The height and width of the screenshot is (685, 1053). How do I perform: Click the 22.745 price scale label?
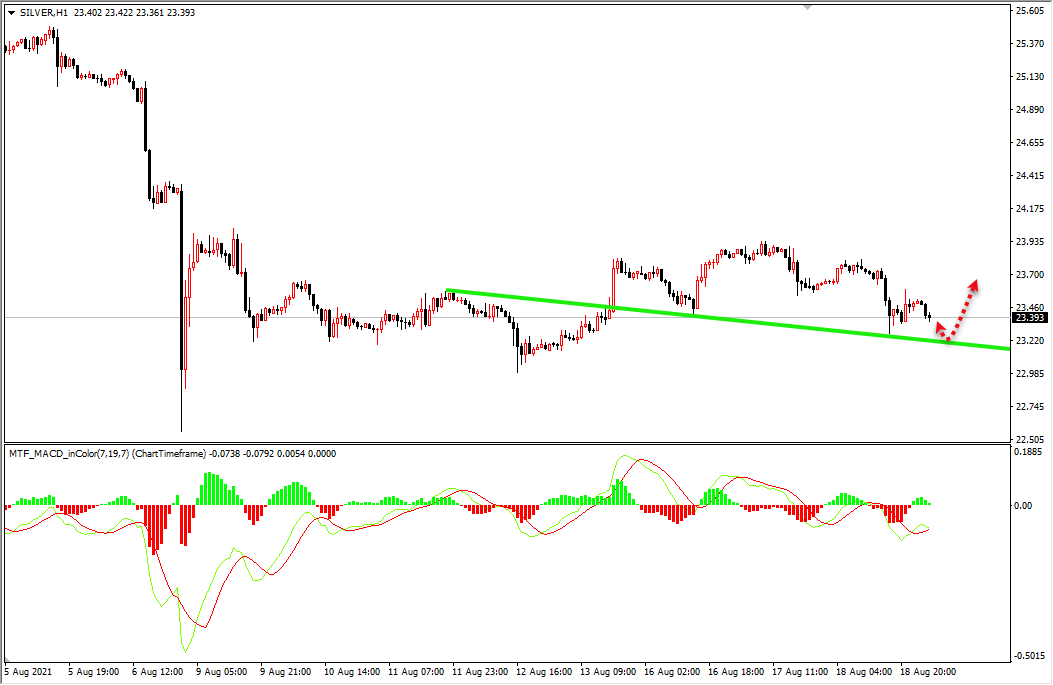[1030, 407]
